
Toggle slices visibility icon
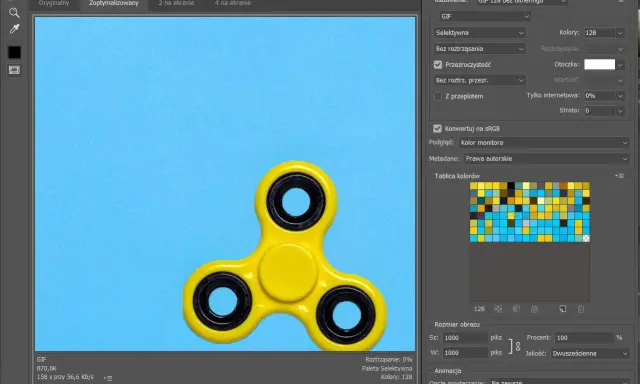(x=14, y=70)
